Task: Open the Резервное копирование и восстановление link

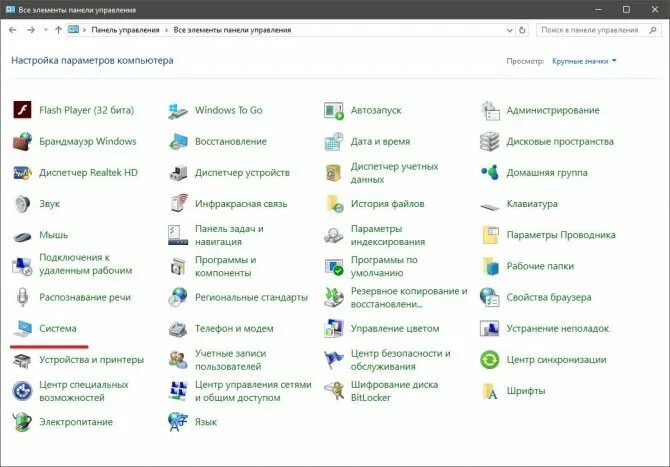Action: click(409, 297)
